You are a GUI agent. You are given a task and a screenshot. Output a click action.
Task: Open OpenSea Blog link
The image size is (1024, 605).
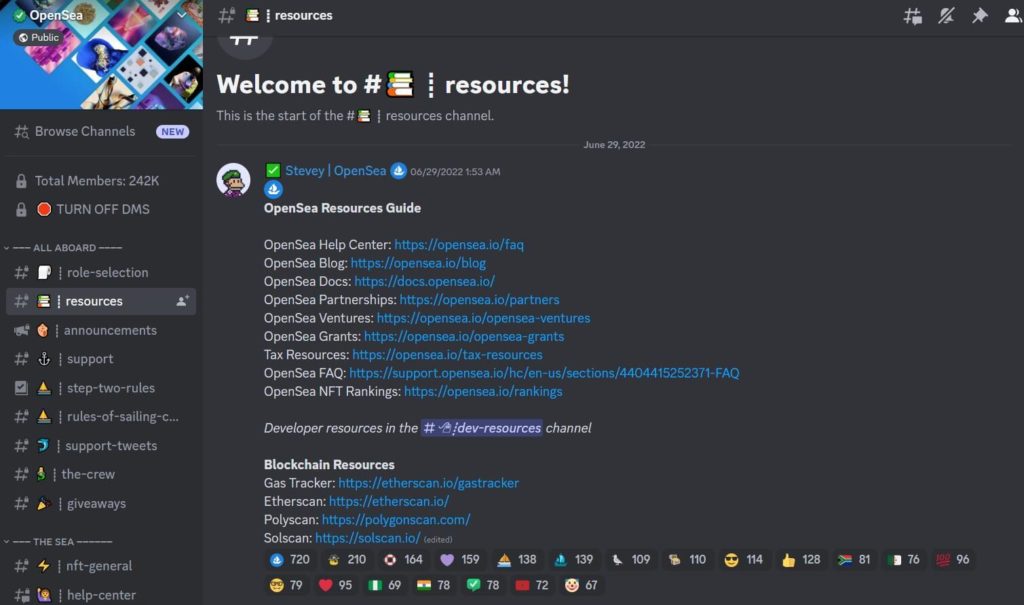pyautogui.click(x=418, y=263)
